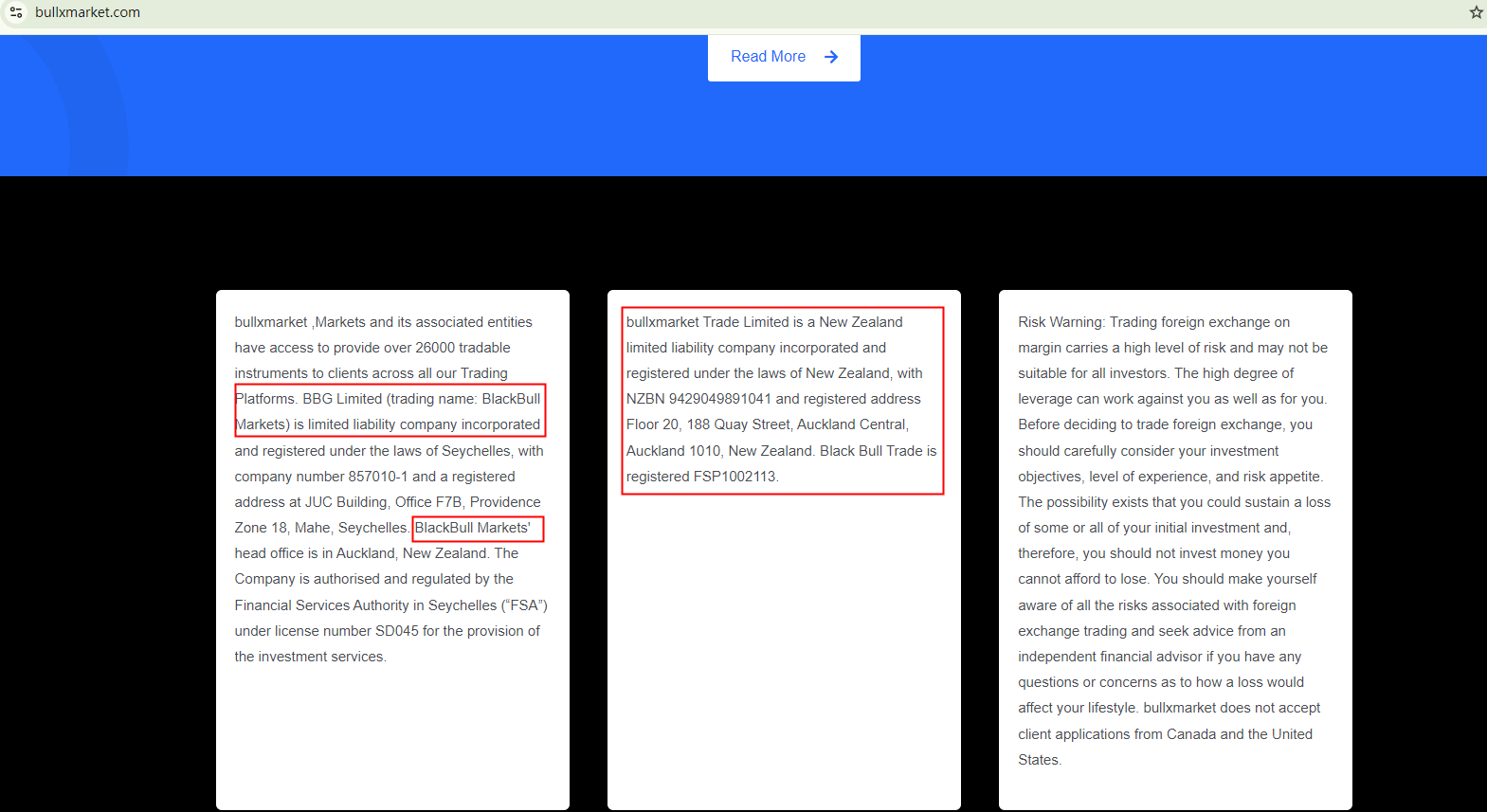The image size is (1487, 812).
Task: Click the line "bullxmarket ,Markets and its associated entities"
Action: [384, 322]
